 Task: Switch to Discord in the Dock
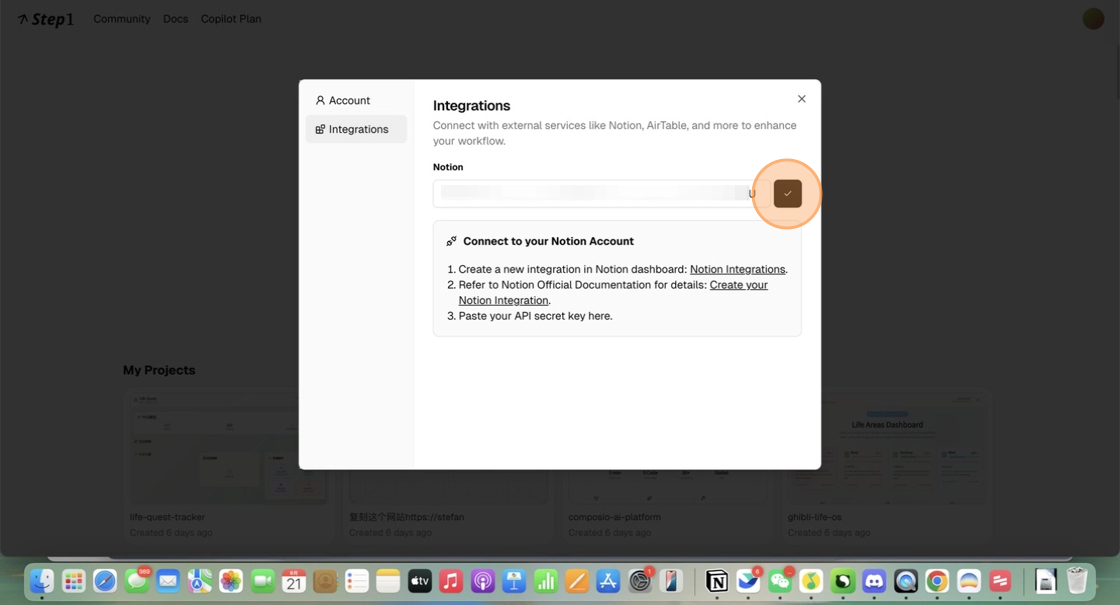click(x=874, y=581)
